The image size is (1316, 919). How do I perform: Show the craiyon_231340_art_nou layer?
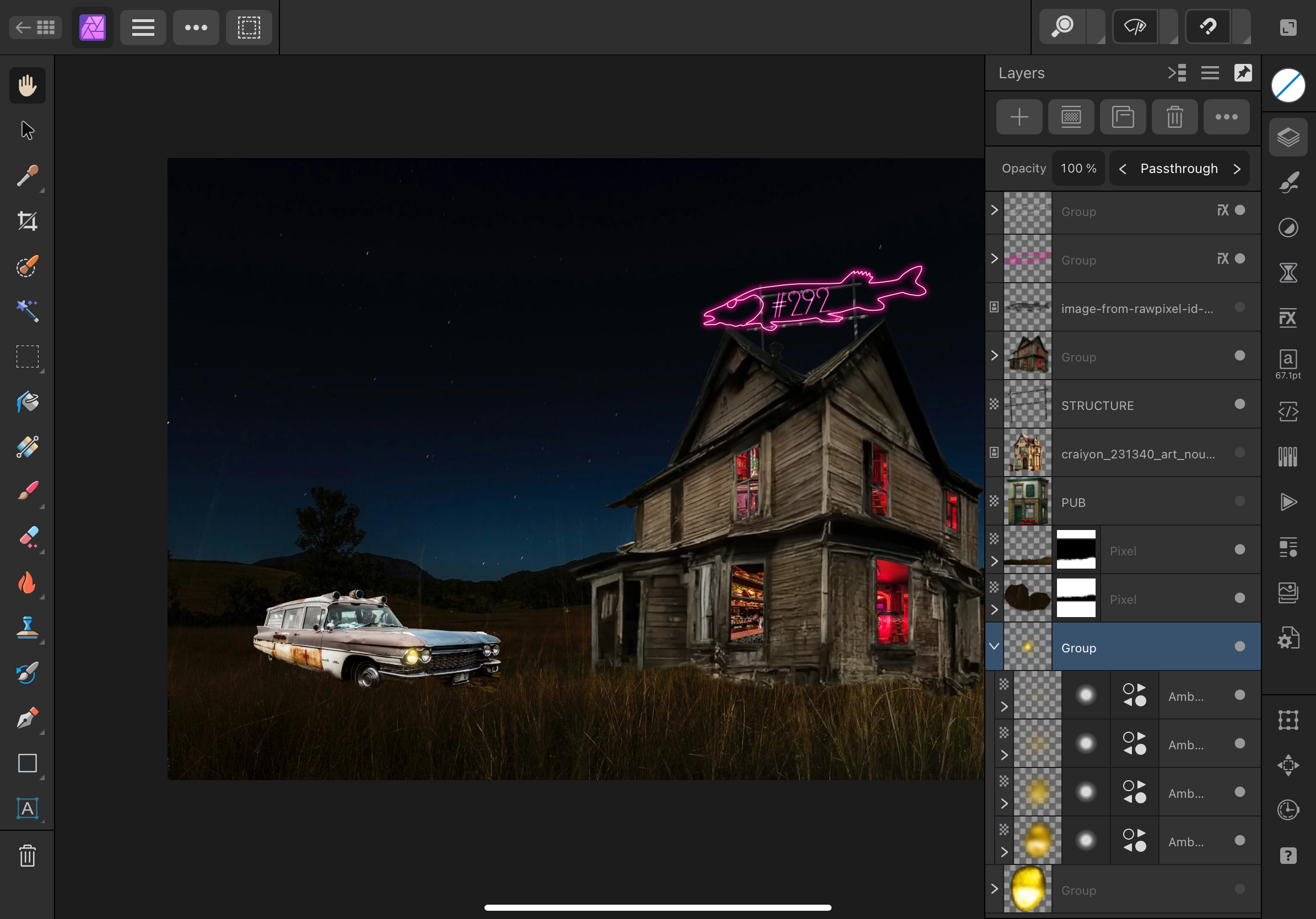(1240, 453)
